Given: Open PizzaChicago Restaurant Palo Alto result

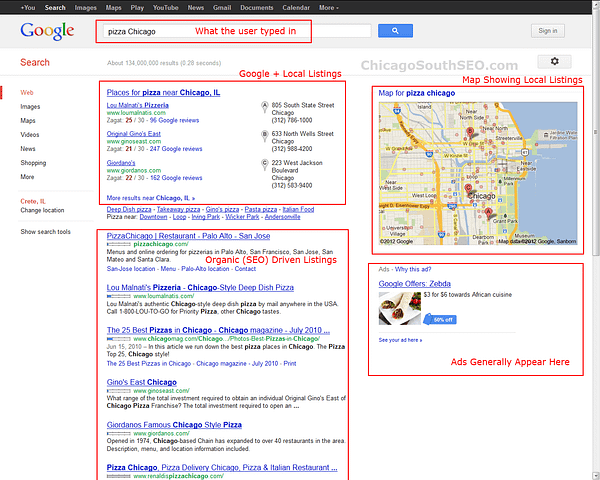Looking at the screenshot, I should 188,236.
